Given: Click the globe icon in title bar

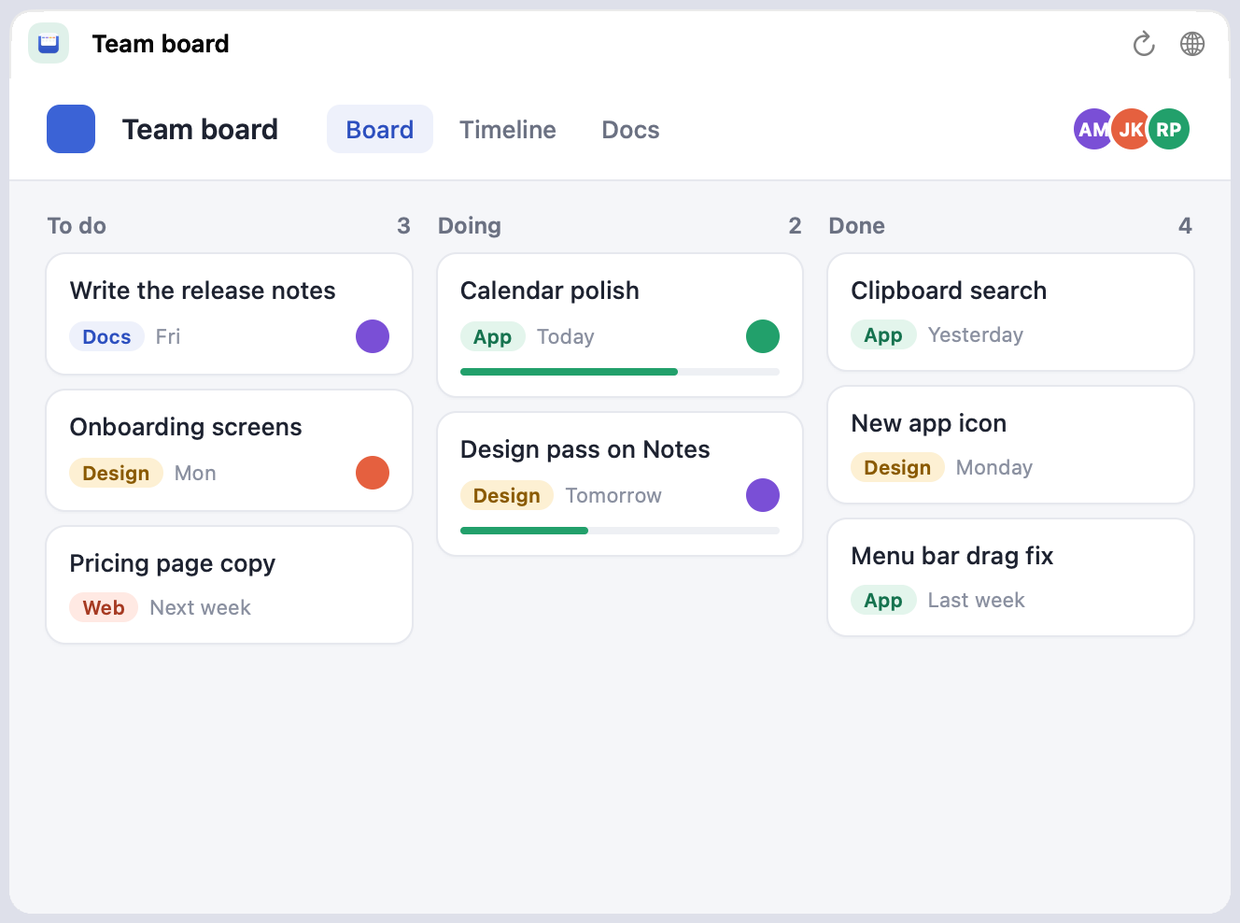Looking at the screenshot, I should (x=1192, y=44).
